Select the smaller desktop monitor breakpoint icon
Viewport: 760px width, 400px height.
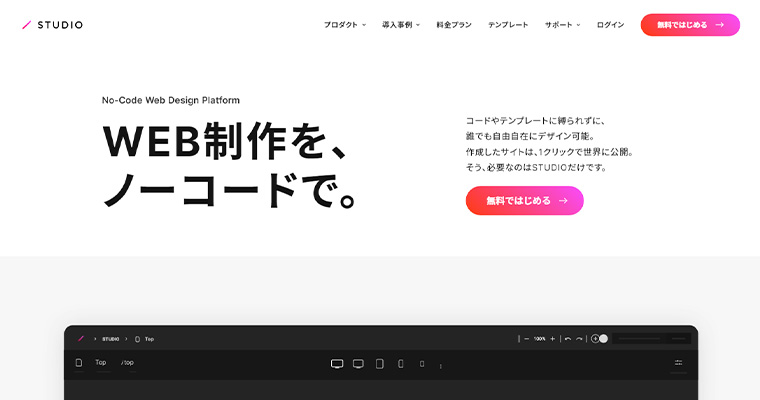[358, 364]
